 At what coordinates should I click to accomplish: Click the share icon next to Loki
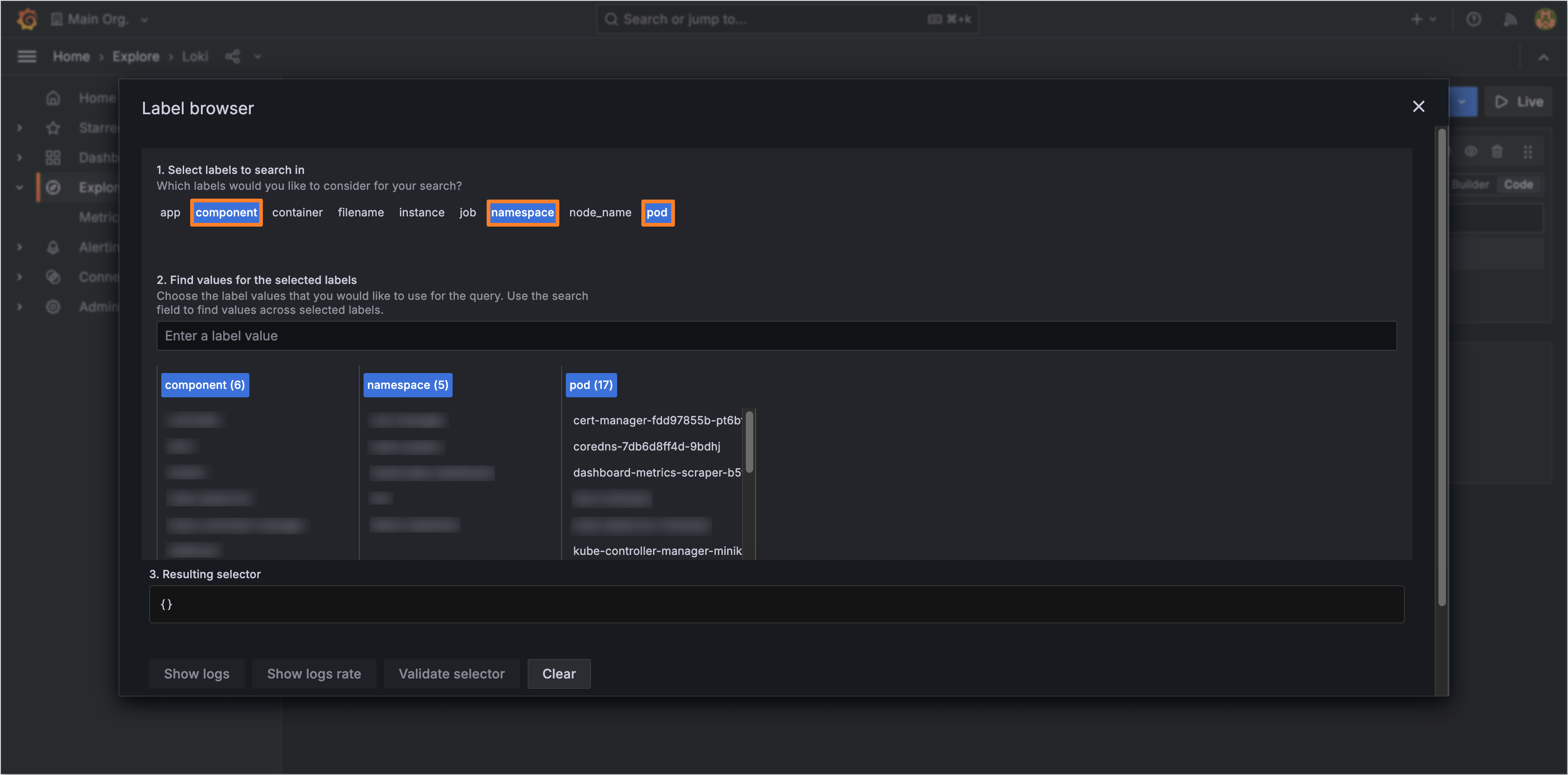click(x=232, y=56)
